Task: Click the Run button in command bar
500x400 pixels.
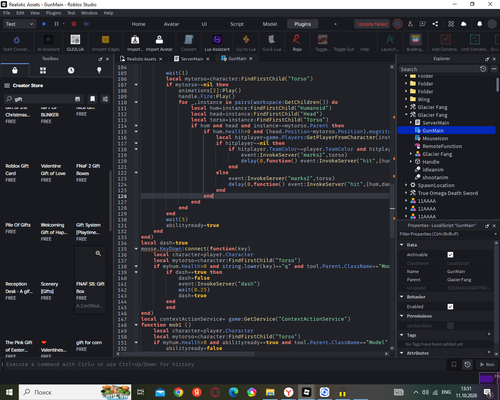Action: pos(487,364)
